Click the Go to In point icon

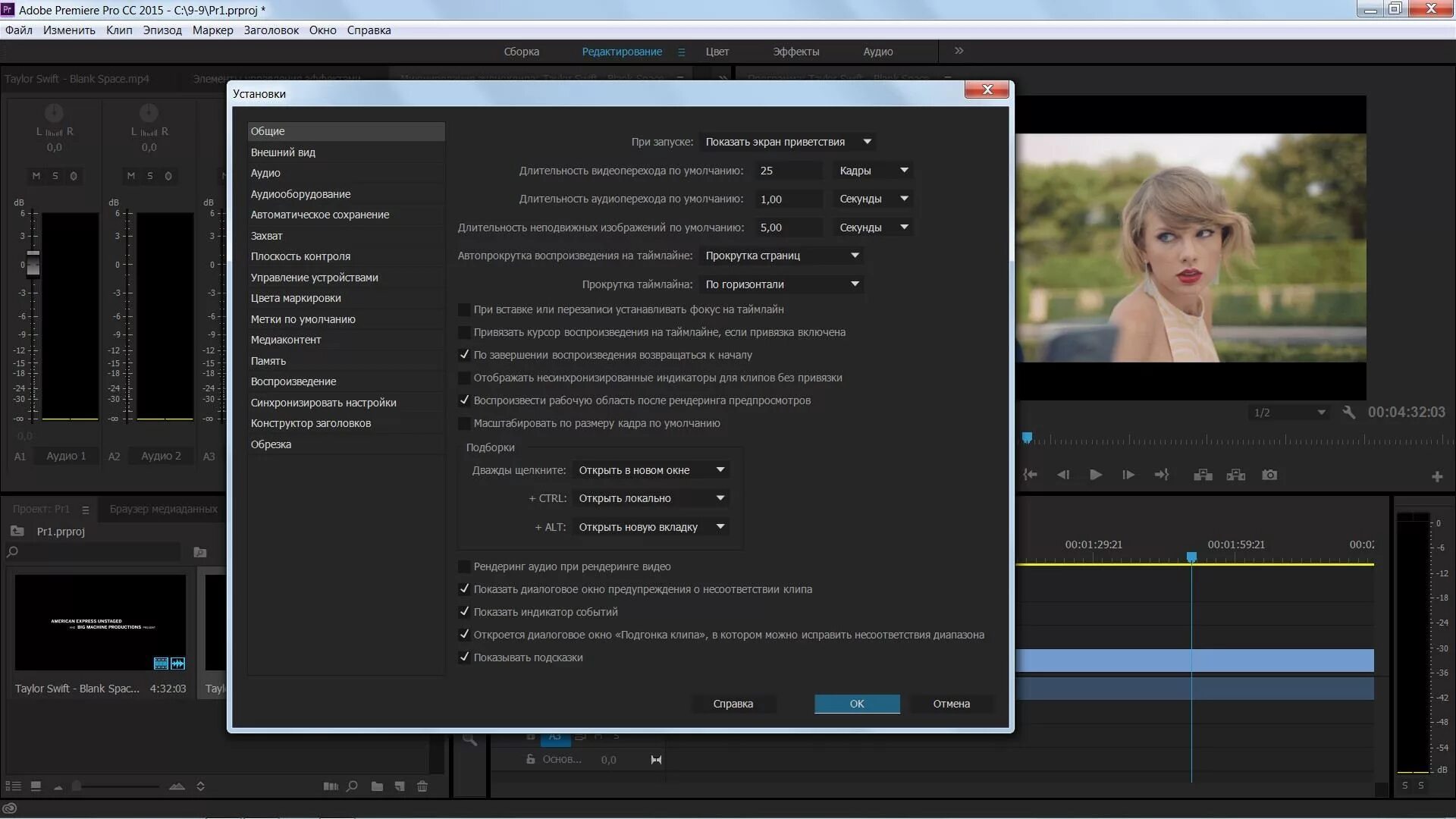[1030, 475]
